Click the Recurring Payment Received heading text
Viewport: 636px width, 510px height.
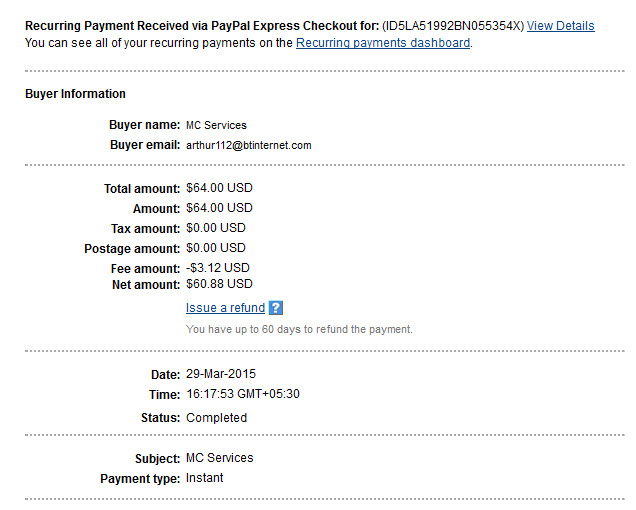tap(202, 26)
